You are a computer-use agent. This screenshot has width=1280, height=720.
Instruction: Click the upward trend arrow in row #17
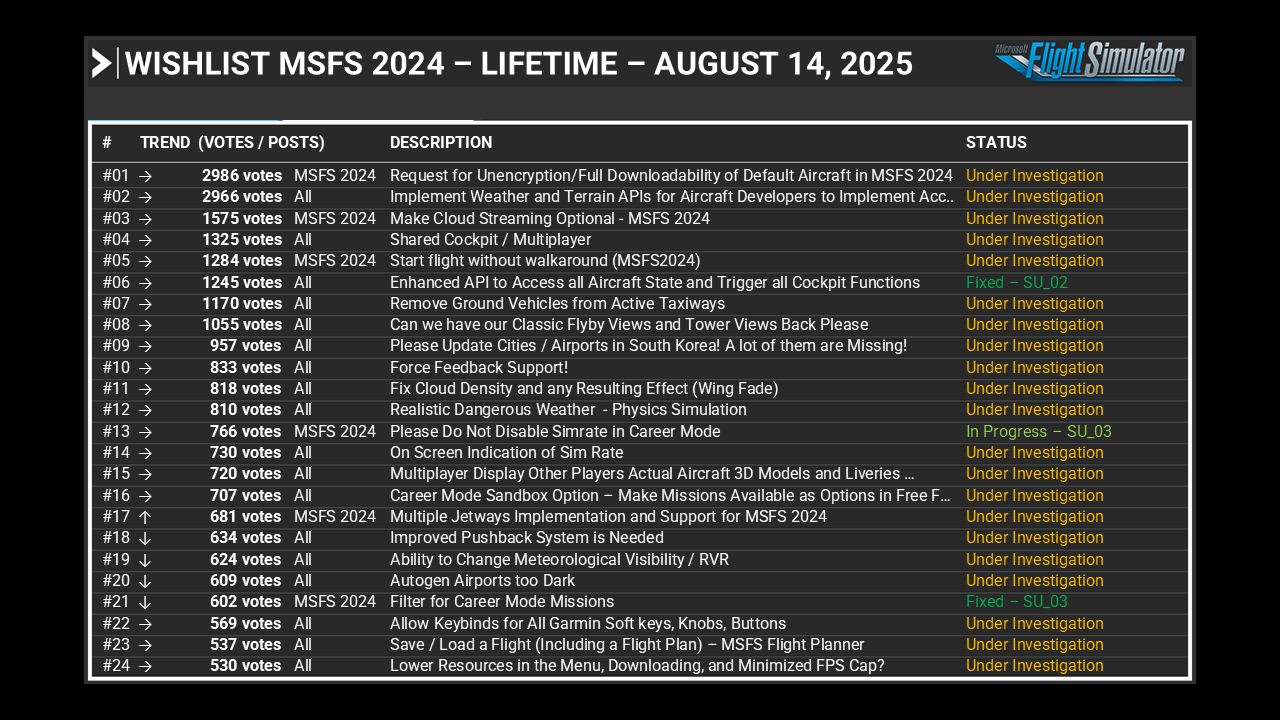click(145, 517)
